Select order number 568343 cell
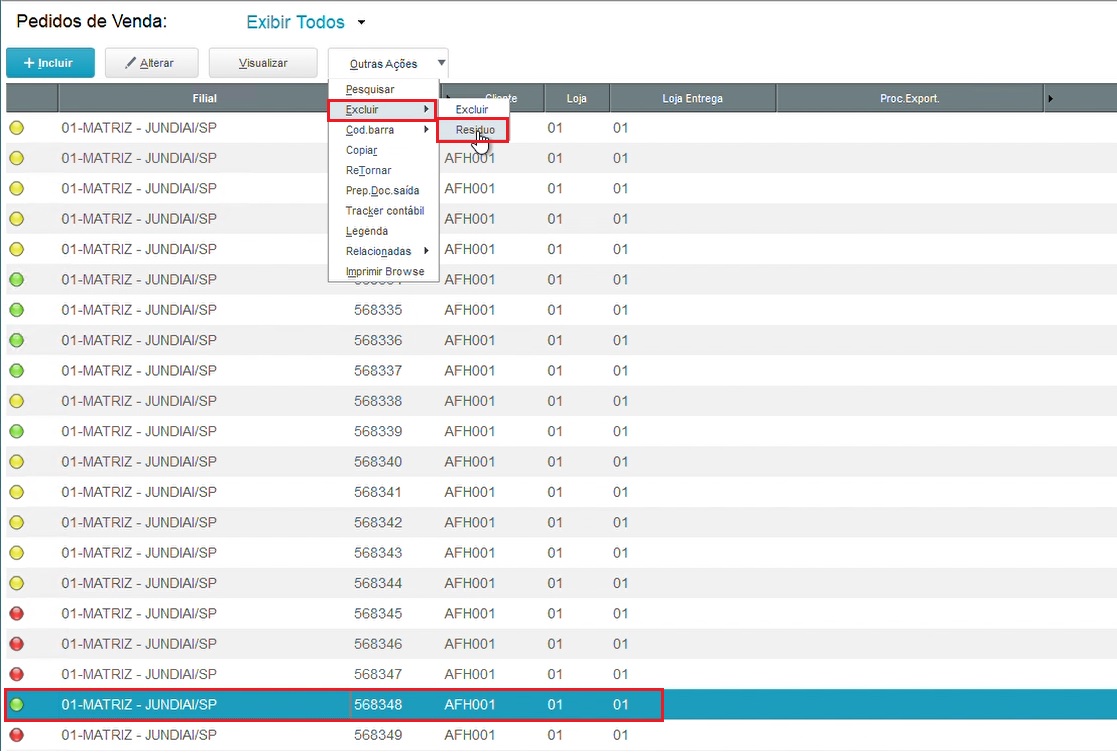Viewport: 1117px width, 754px height. pyautogui.click(x=378, y=553)
